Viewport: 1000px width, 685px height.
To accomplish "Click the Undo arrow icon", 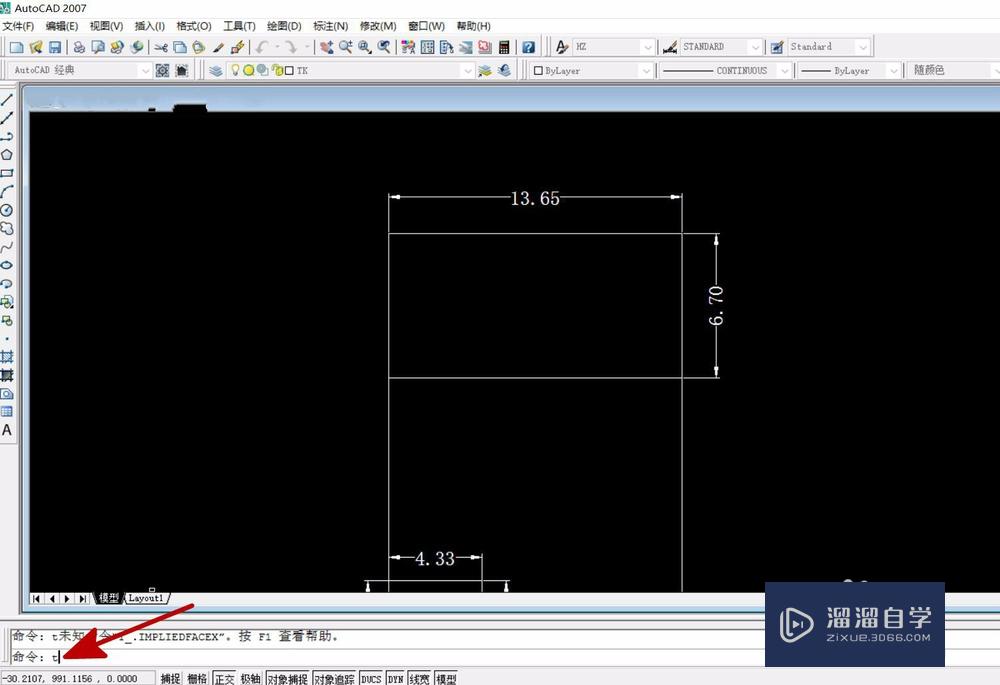I will click(x=261, y=47).
